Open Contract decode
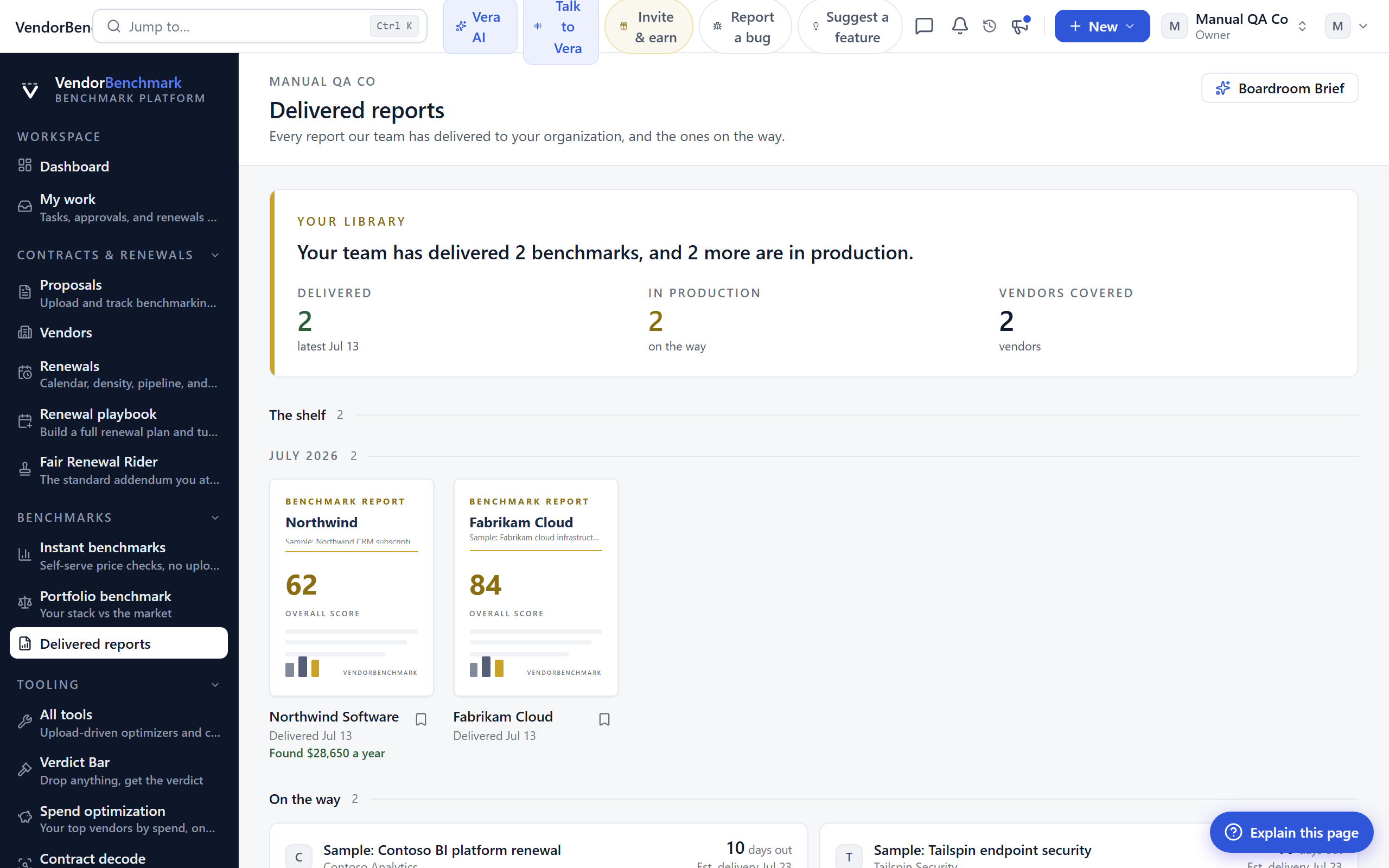 [x=119, y=859]
